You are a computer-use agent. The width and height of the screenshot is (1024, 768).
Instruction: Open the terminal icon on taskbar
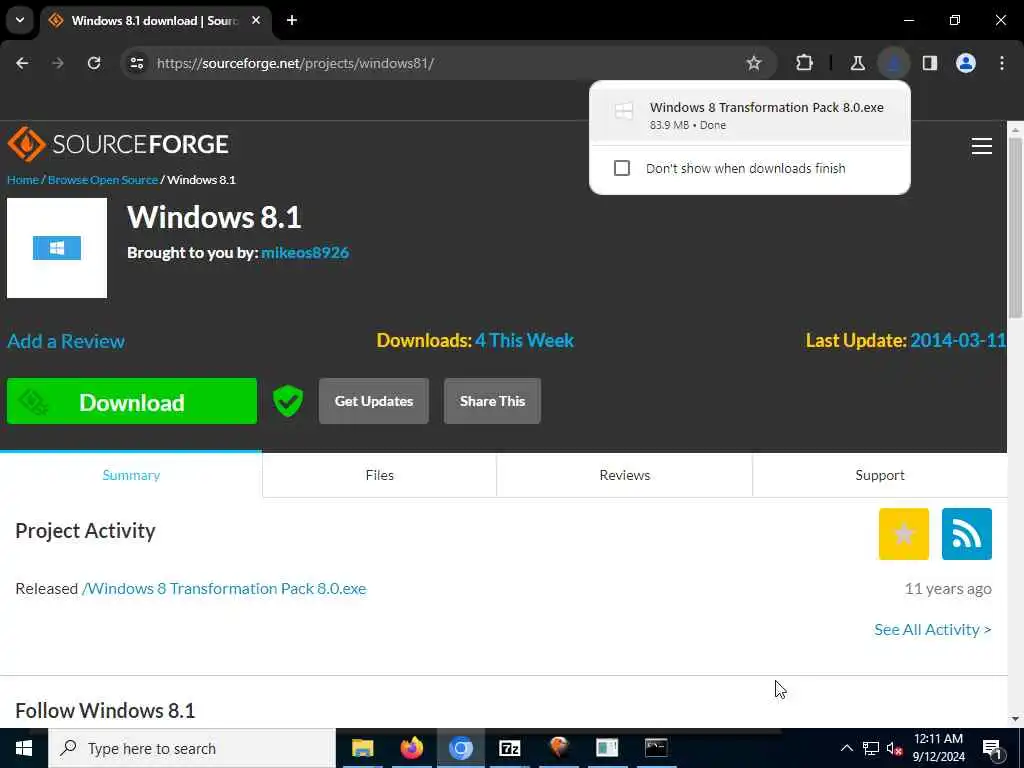pyautogui.click(x=656, y=748)
